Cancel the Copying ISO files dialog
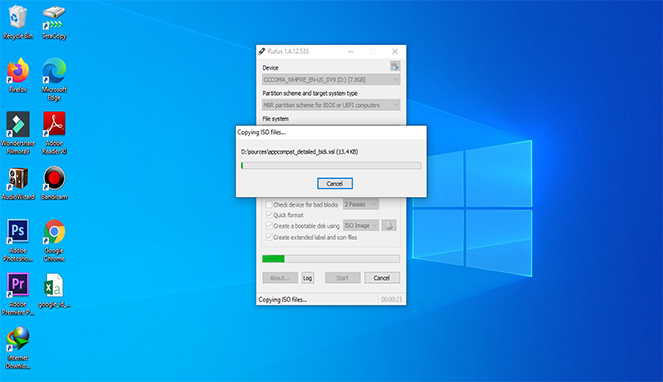 [335, 184]
